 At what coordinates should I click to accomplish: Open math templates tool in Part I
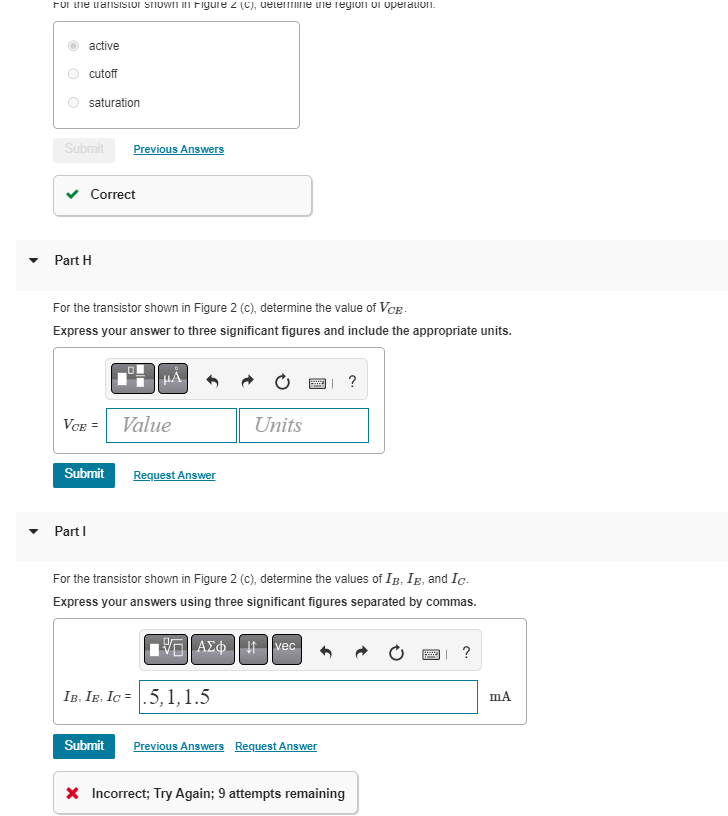(165, 649)
